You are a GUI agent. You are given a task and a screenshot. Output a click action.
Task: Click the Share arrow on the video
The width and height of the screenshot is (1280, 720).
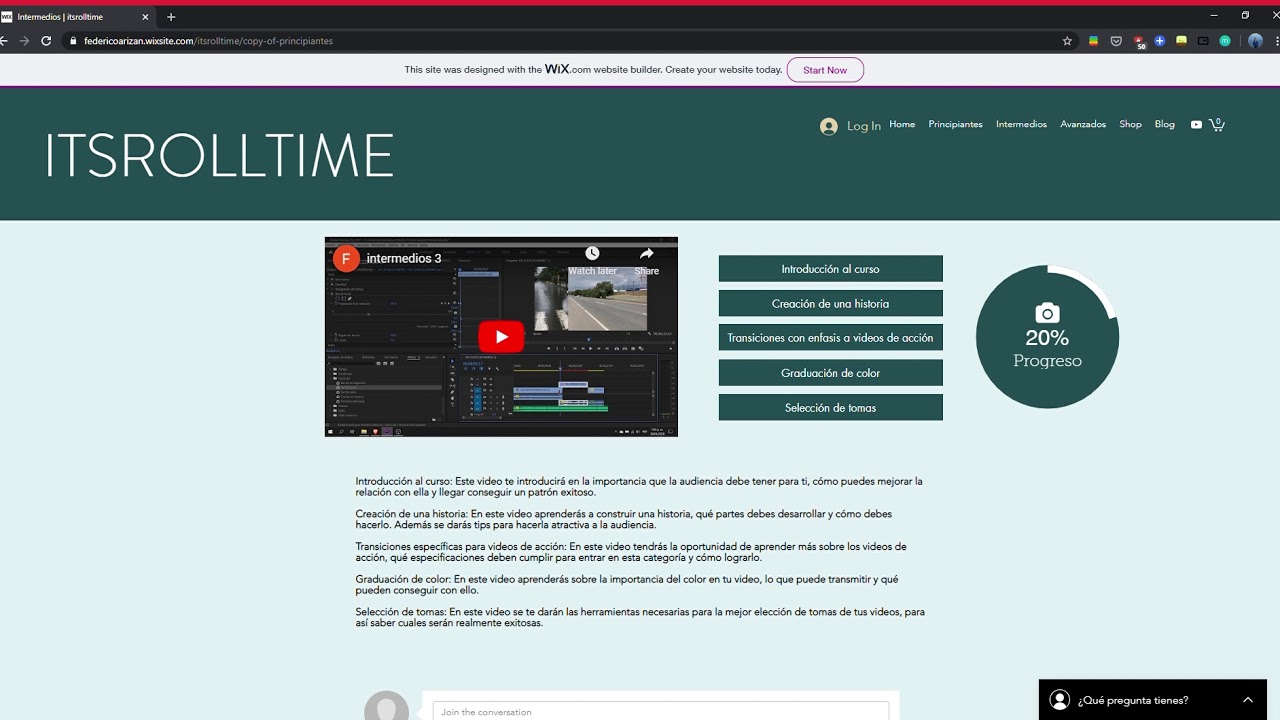646,254
